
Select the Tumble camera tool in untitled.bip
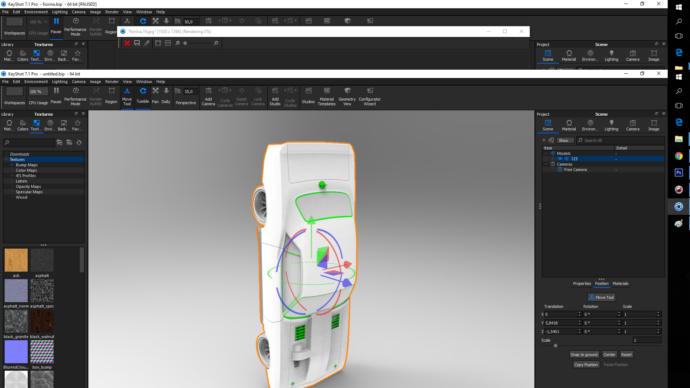pyautogui.click(x=143, y=95)
